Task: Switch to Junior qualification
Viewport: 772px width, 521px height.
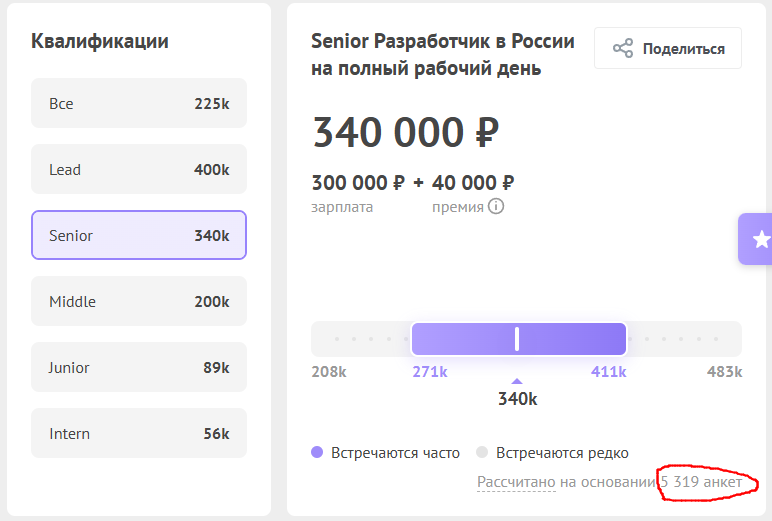Action: click(139, 368)
